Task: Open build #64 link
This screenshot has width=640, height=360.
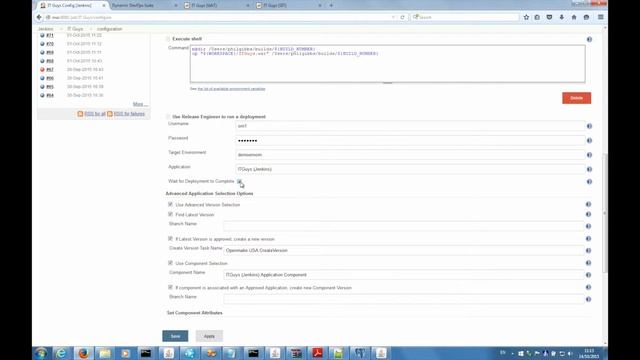Action: 50,95
